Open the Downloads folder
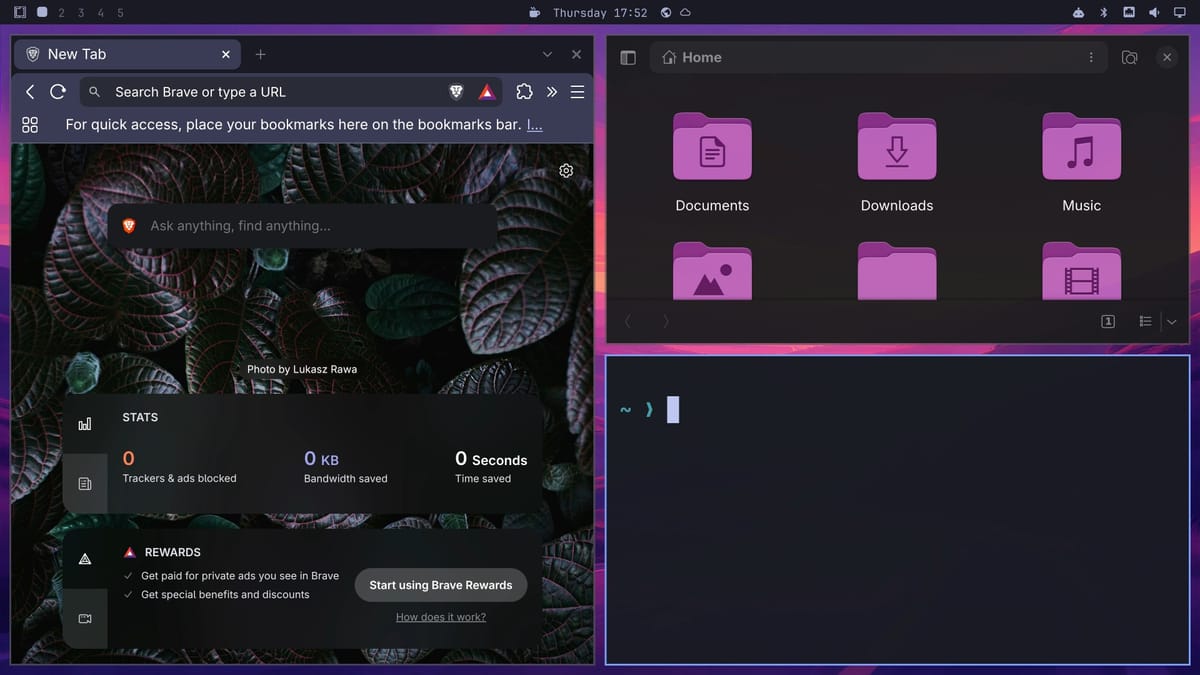This screenshot has width=1200, height=675. [897, 163]
